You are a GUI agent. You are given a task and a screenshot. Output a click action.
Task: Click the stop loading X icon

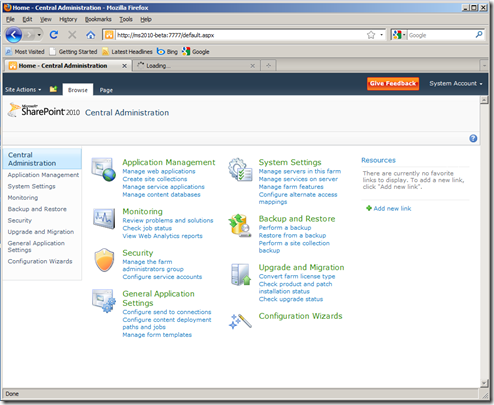point(72,35)
